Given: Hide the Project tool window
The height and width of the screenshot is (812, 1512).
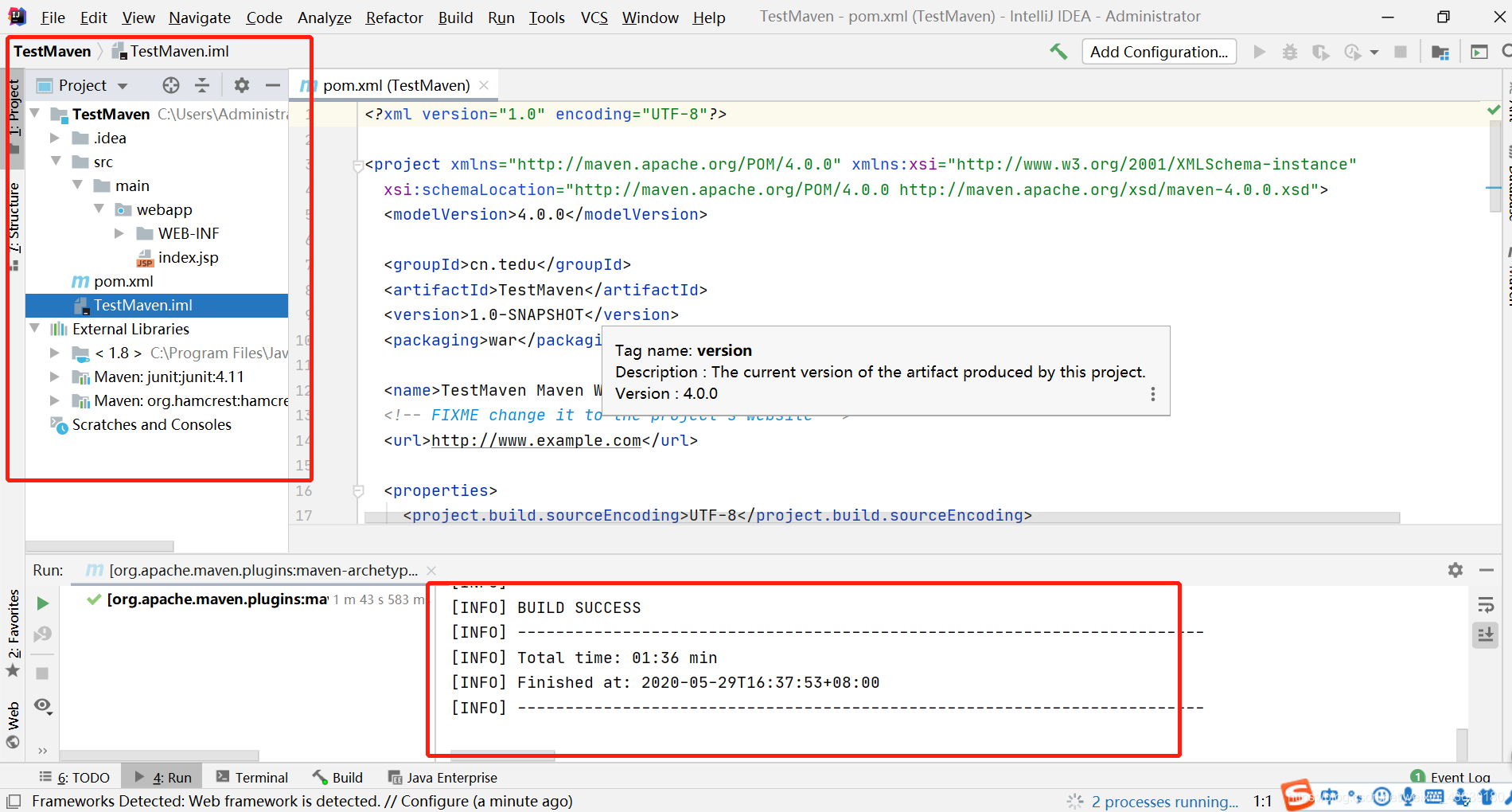Looking at the screenshot, I should pyautogui.click(x=273, y=85).
